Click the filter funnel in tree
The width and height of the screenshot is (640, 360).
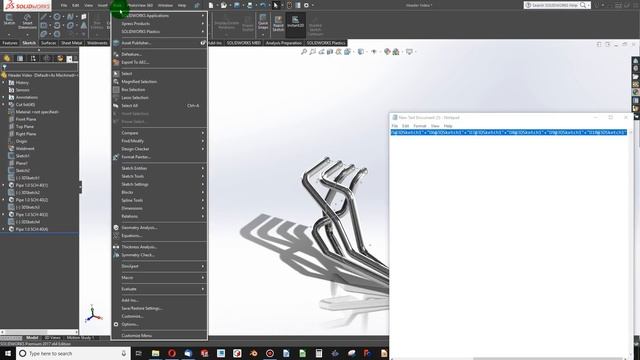[x=4, y=67]
